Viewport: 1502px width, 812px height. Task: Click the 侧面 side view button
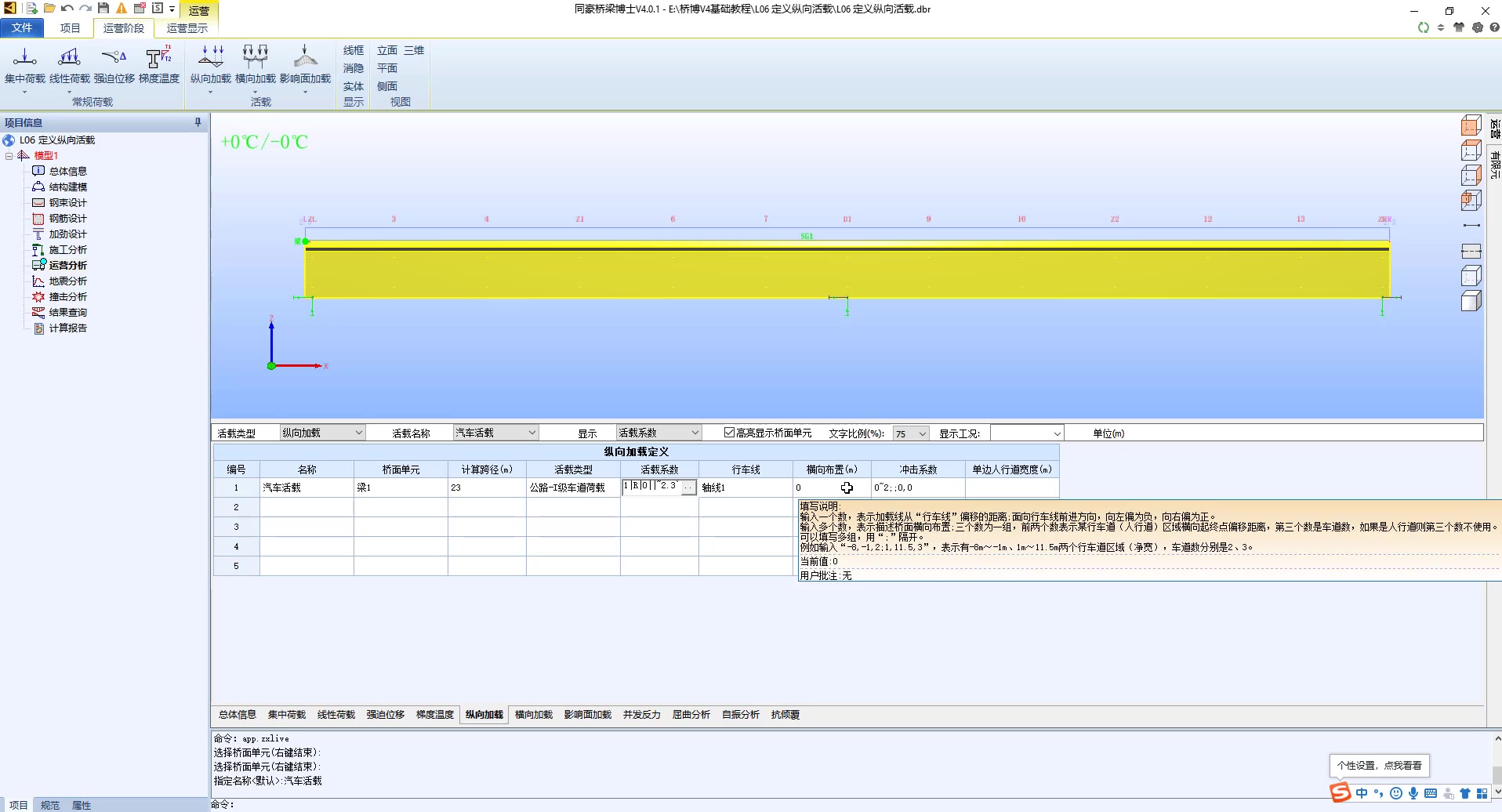coord(387,86)
